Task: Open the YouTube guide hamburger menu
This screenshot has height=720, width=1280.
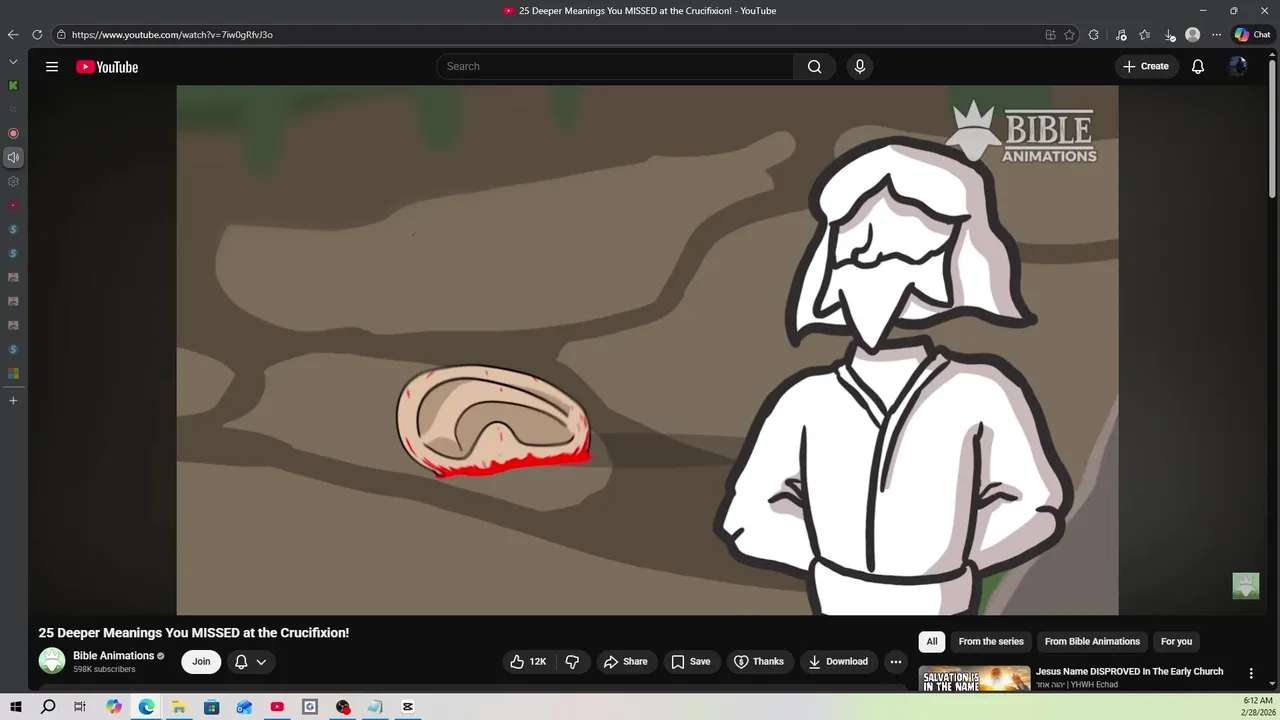Action: [x=52, y=67]
